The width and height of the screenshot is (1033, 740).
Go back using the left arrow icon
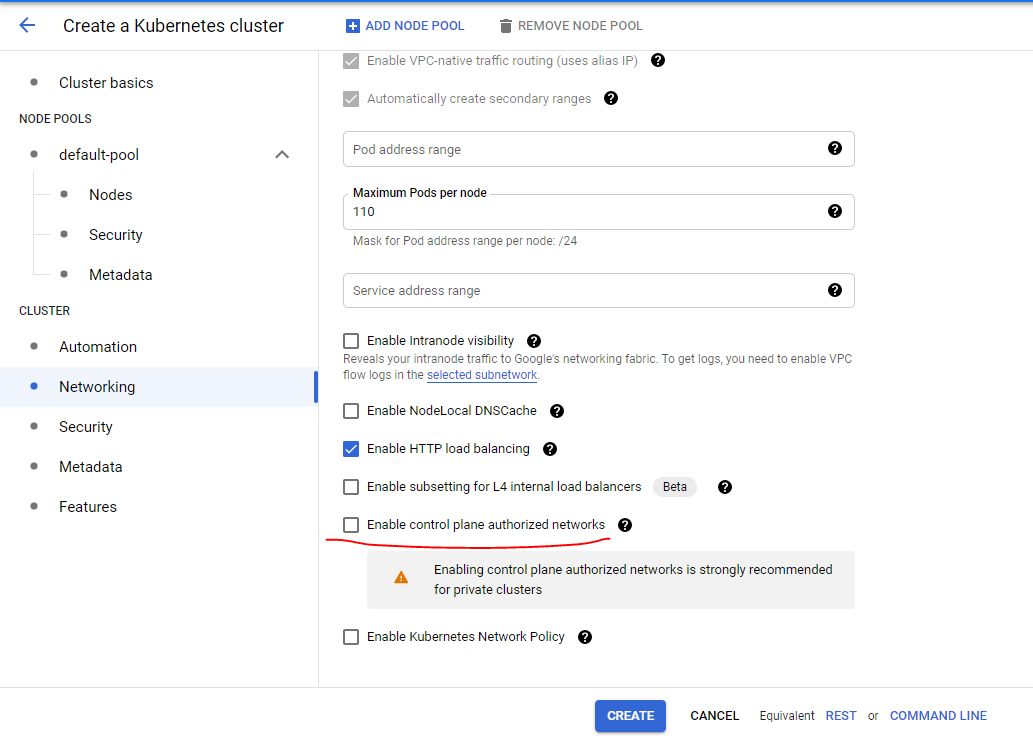(27, 25)
